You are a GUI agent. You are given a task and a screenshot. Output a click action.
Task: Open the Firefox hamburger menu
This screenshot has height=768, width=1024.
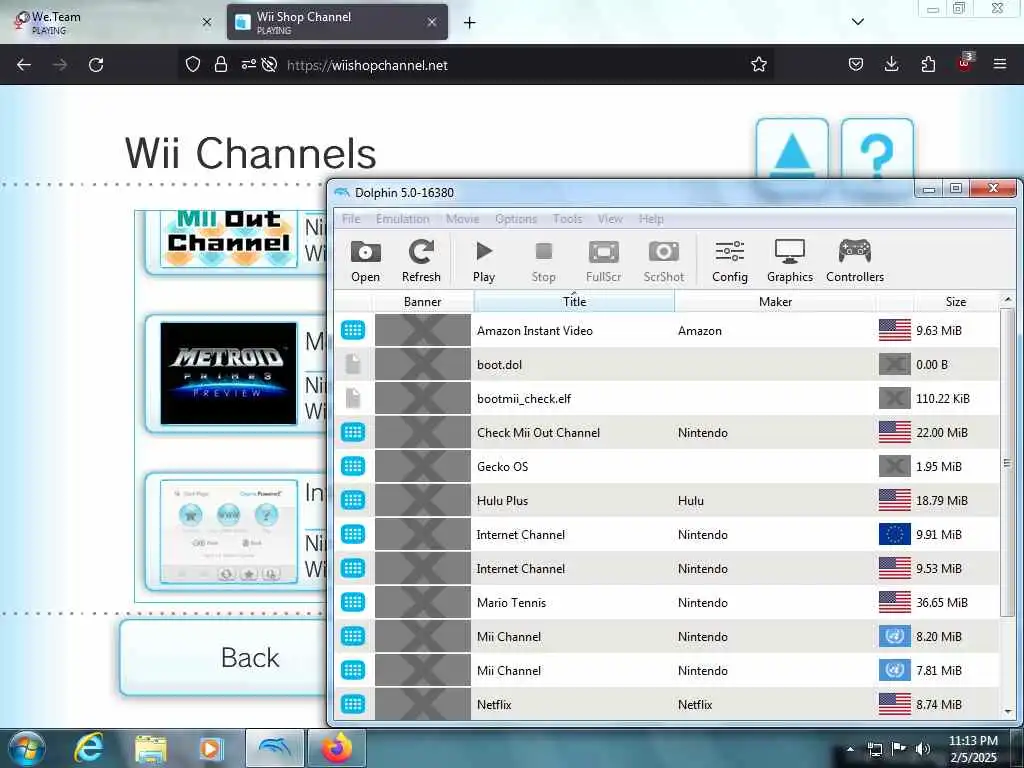click(x=1000, y=64)
